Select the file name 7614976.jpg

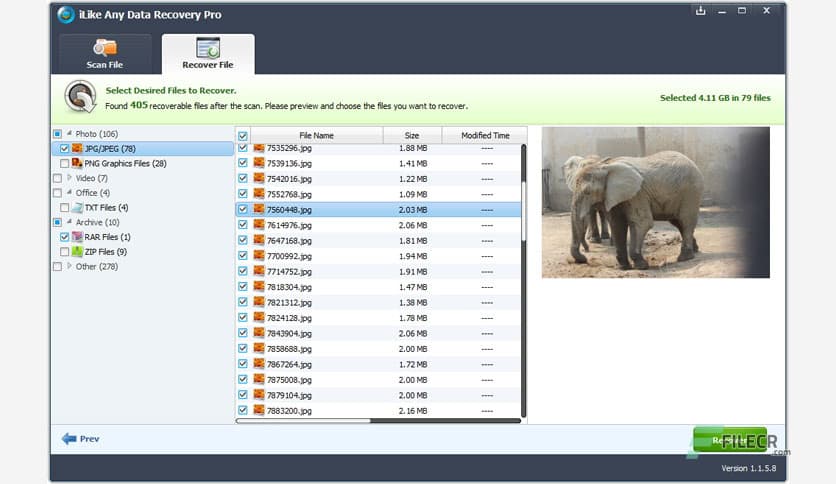(x=289, y=225)
